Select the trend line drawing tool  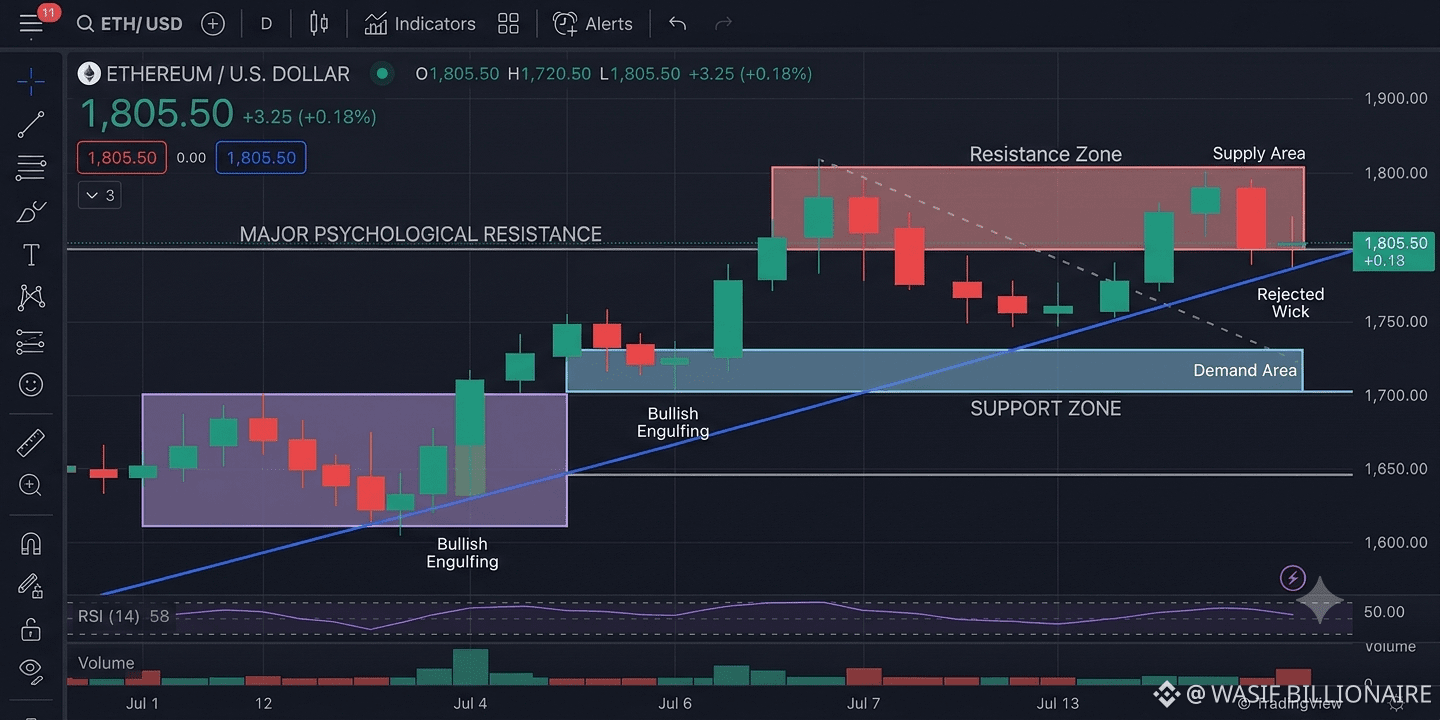click(31, 125)
